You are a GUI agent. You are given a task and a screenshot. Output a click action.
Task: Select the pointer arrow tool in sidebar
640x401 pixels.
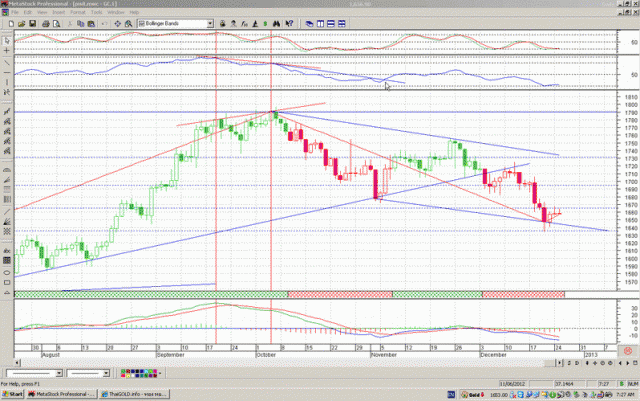pos(7,41)
